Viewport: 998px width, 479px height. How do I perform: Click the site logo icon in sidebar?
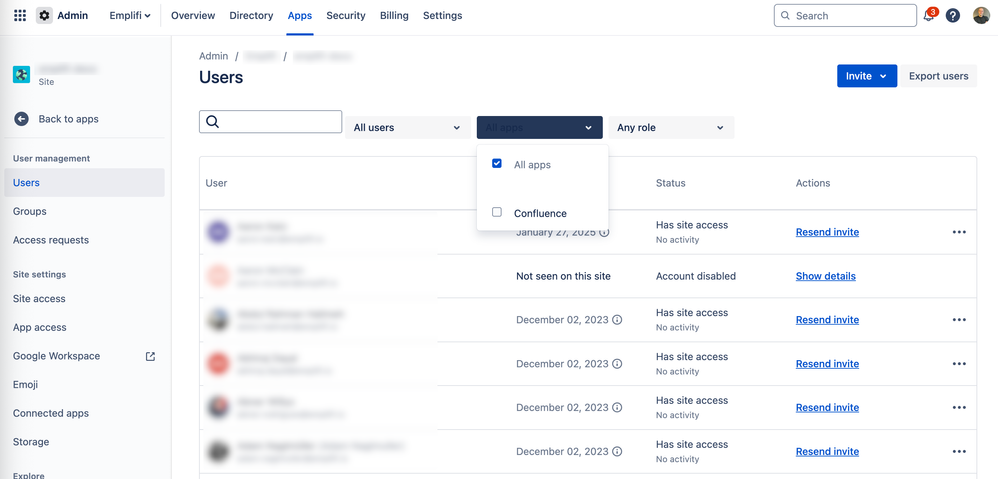21,74
